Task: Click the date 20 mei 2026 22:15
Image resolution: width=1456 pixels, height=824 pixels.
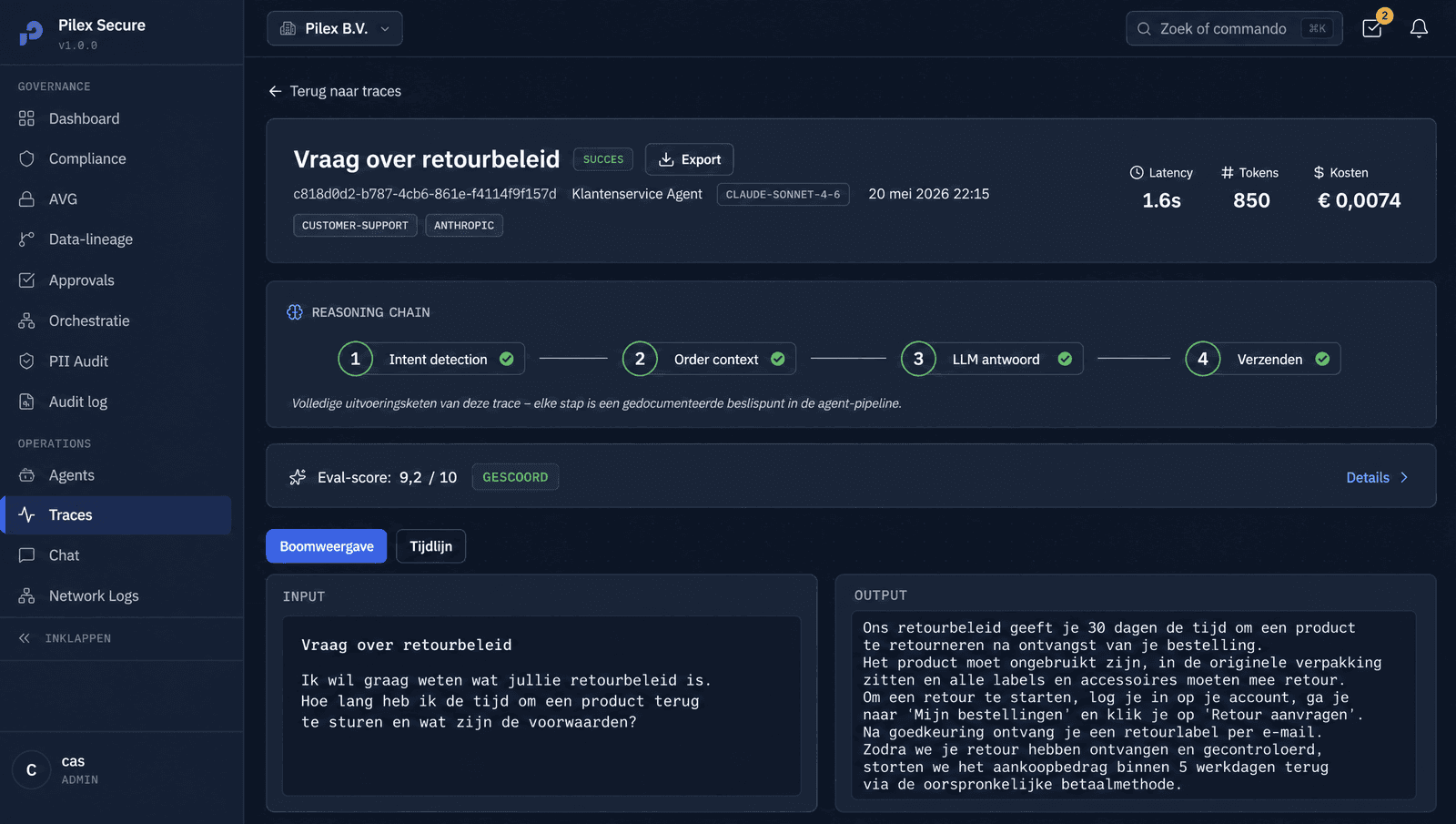Action: 928,194
